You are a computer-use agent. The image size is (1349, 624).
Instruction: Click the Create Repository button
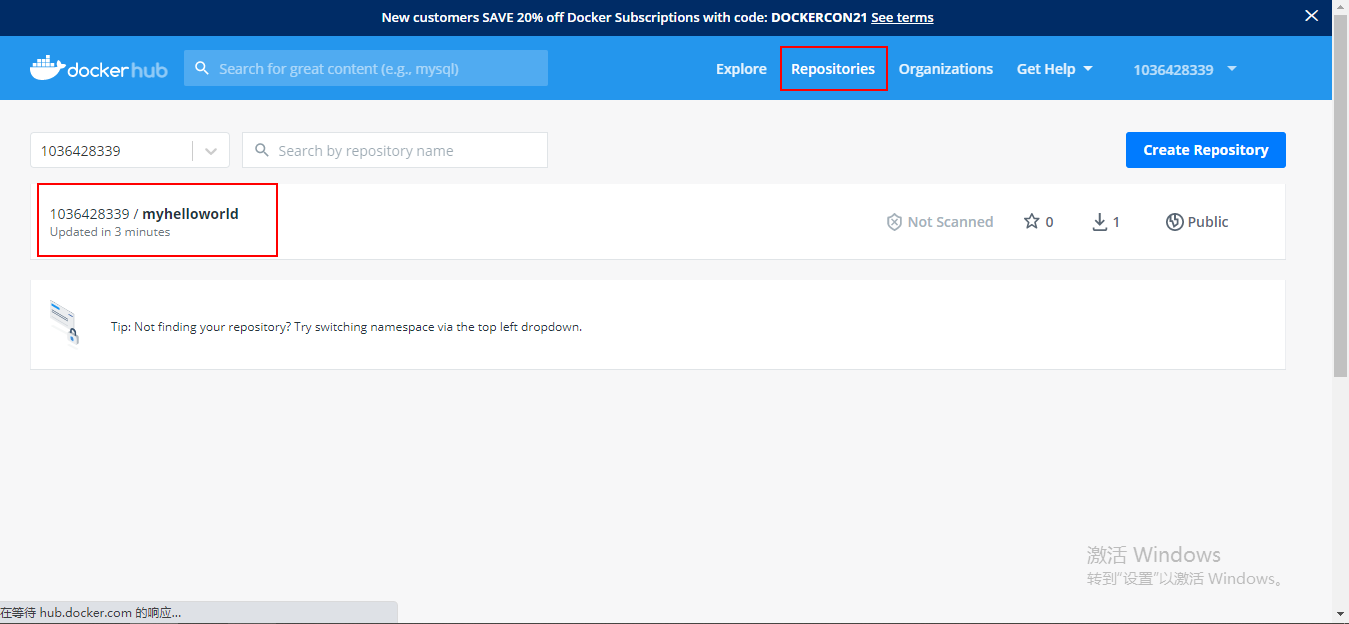pos(1206,150)
